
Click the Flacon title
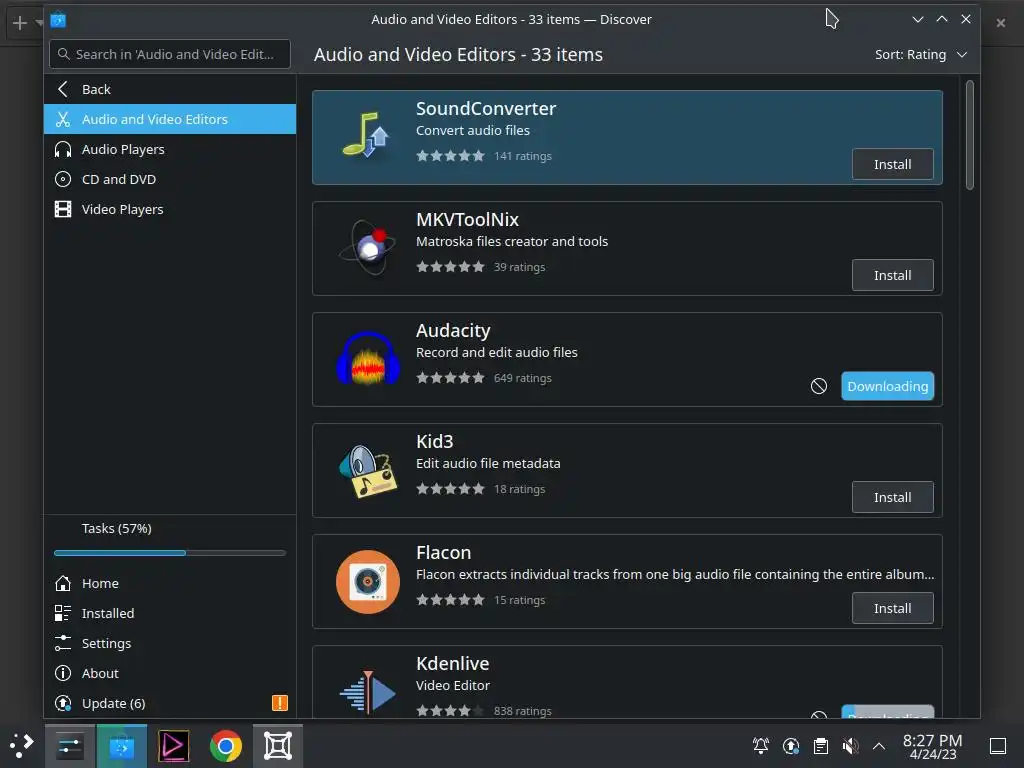point(443,552)
